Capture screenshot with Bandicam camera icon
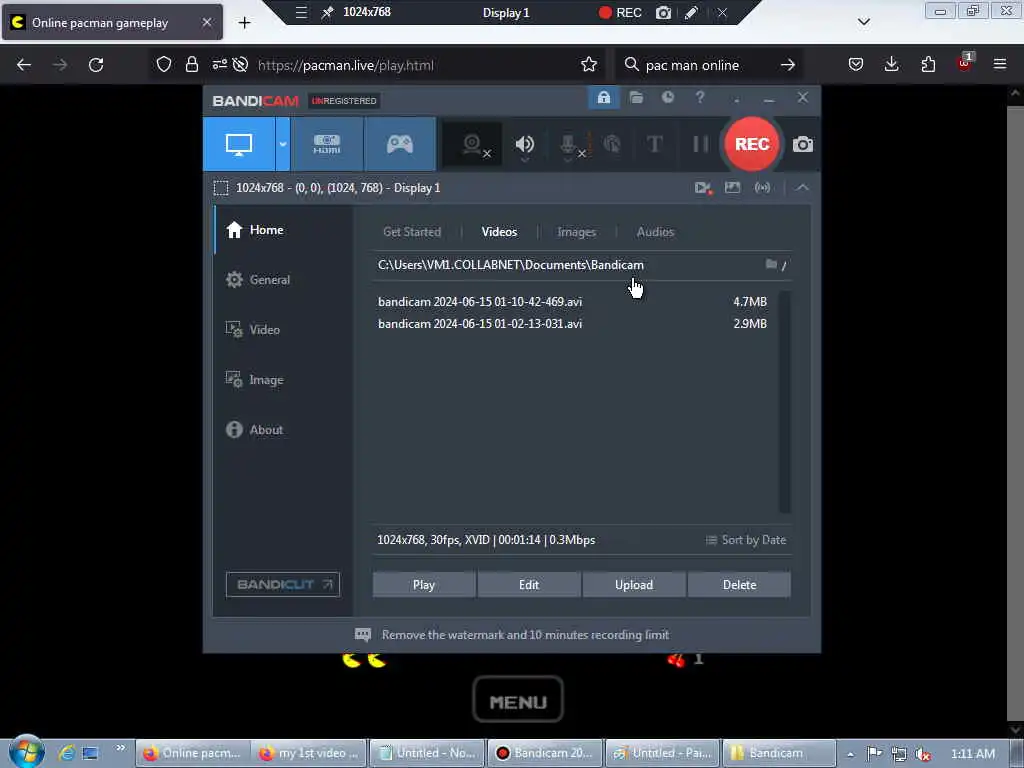Image resolution: width=1024 pixels, height=768 pixels. pyautogui.click(x=803, y=144)
